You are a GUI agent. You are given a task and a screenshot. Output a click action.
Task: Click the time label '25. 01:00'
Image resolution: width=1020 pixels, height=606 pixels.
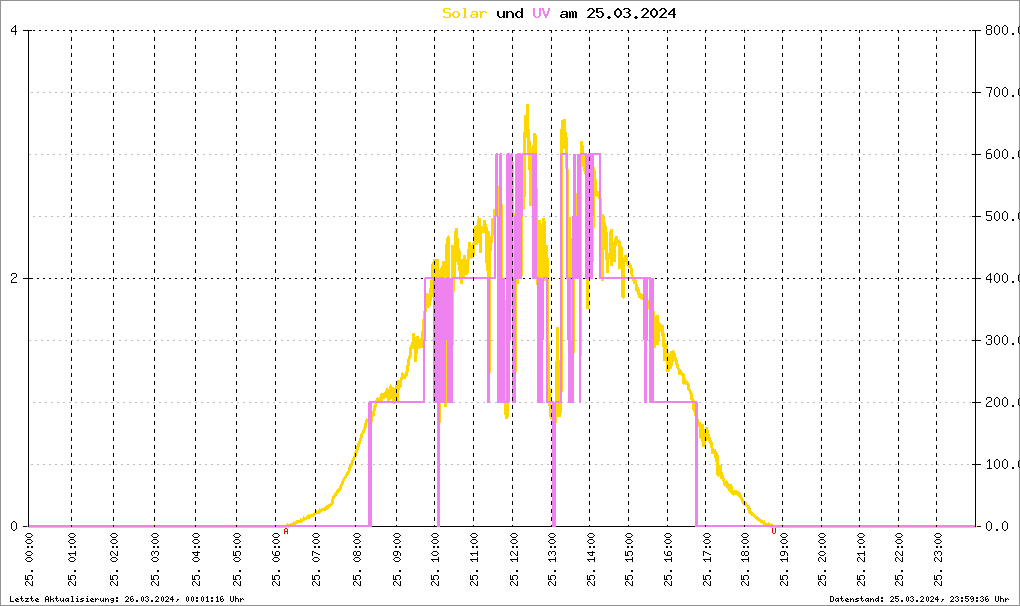click(x=72, y=559)
